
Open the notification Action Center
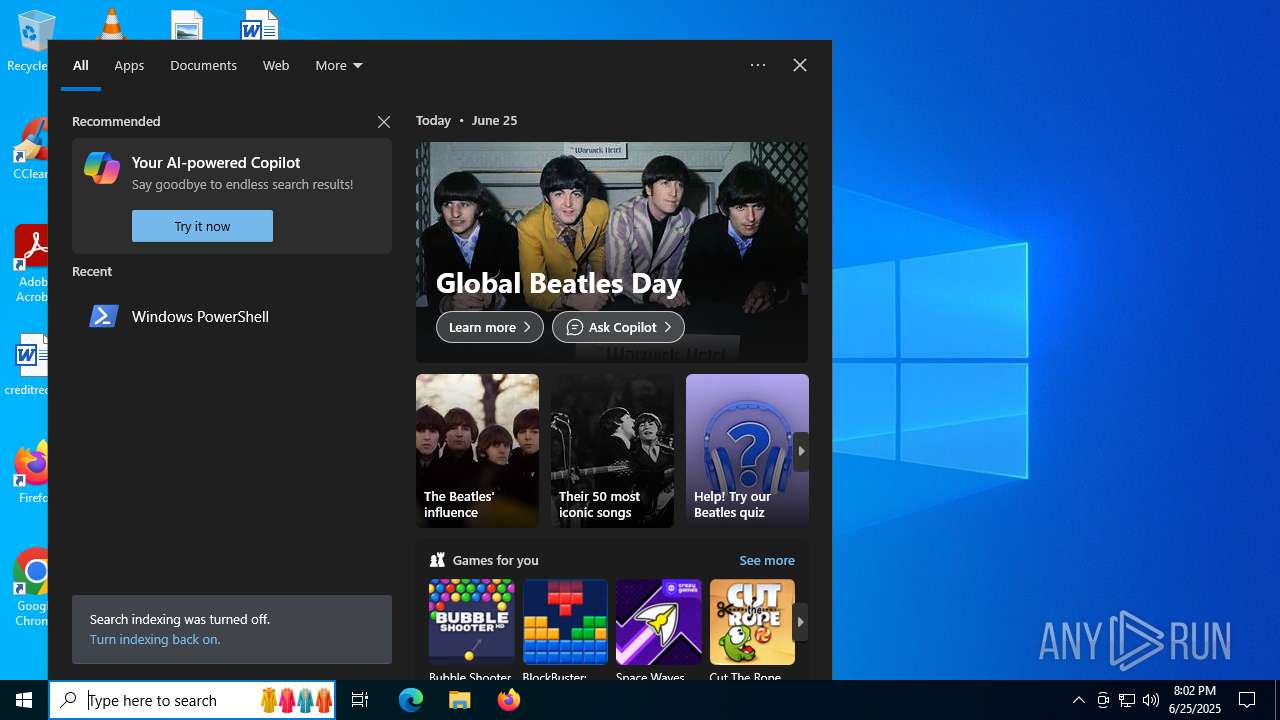point(1247,700)
